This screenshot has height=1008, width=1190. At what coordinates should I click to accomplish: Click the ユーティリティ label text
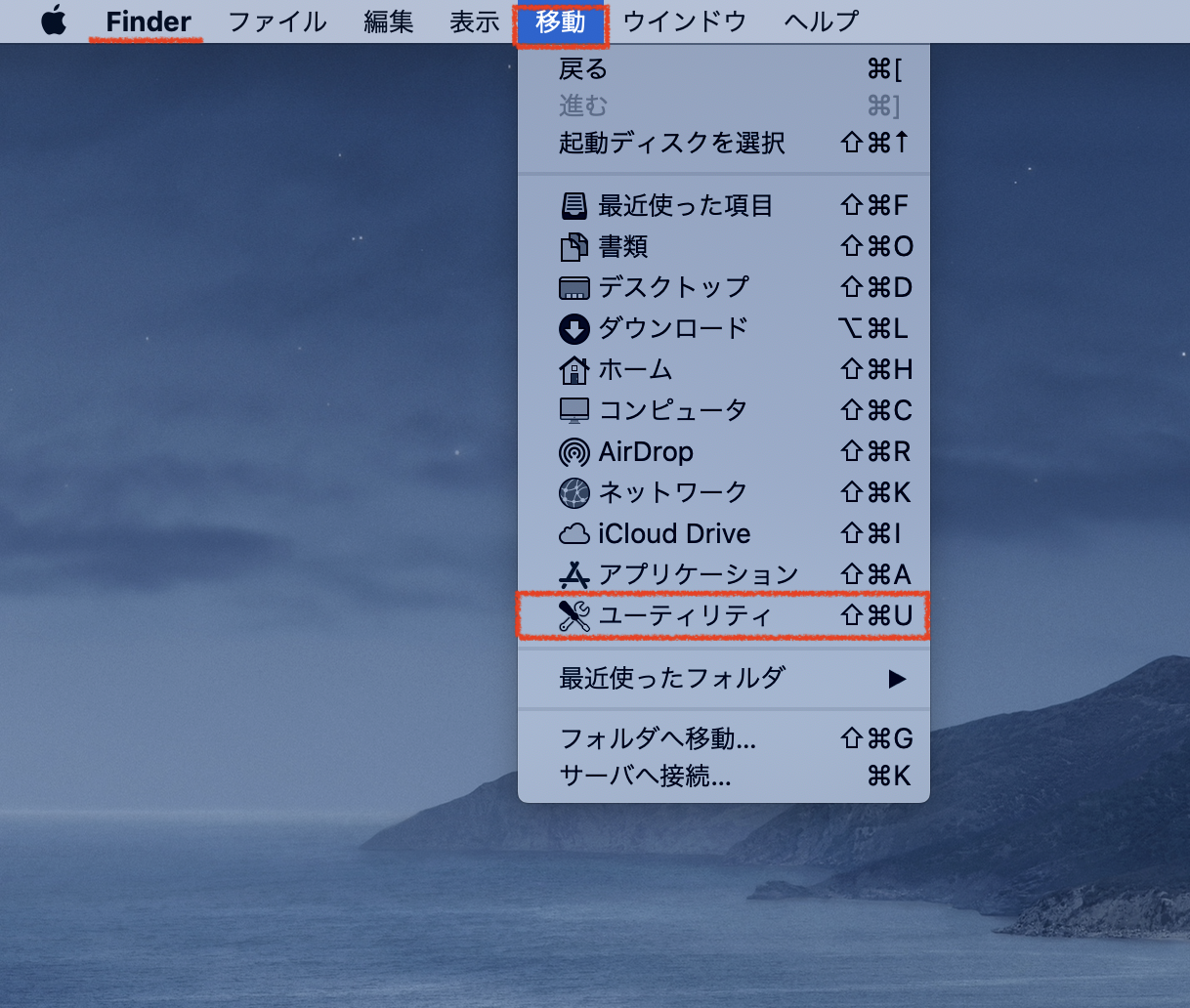[x=686, y=616]
